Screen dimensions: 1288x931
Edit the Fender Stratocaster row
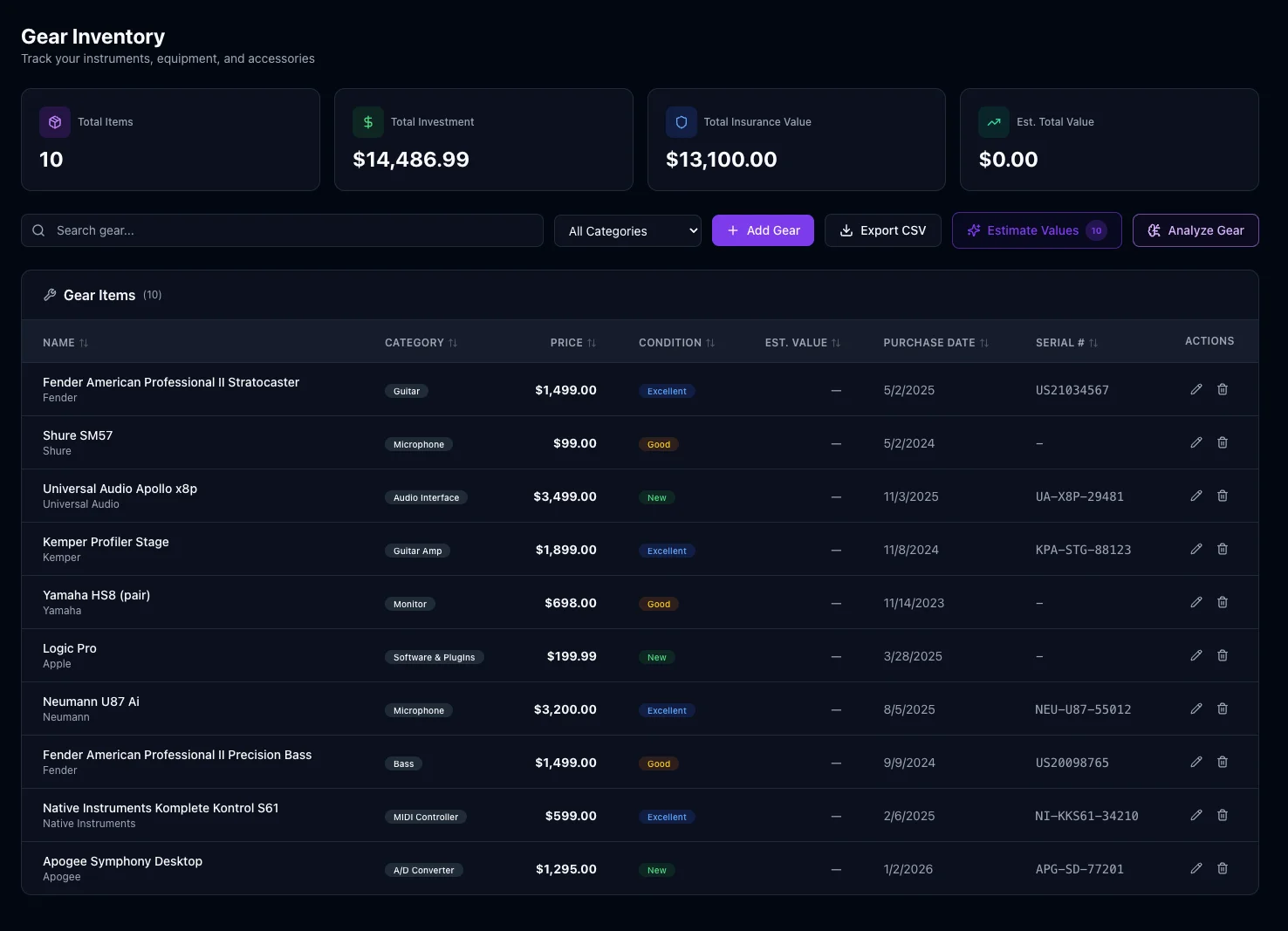point(1196,389)
